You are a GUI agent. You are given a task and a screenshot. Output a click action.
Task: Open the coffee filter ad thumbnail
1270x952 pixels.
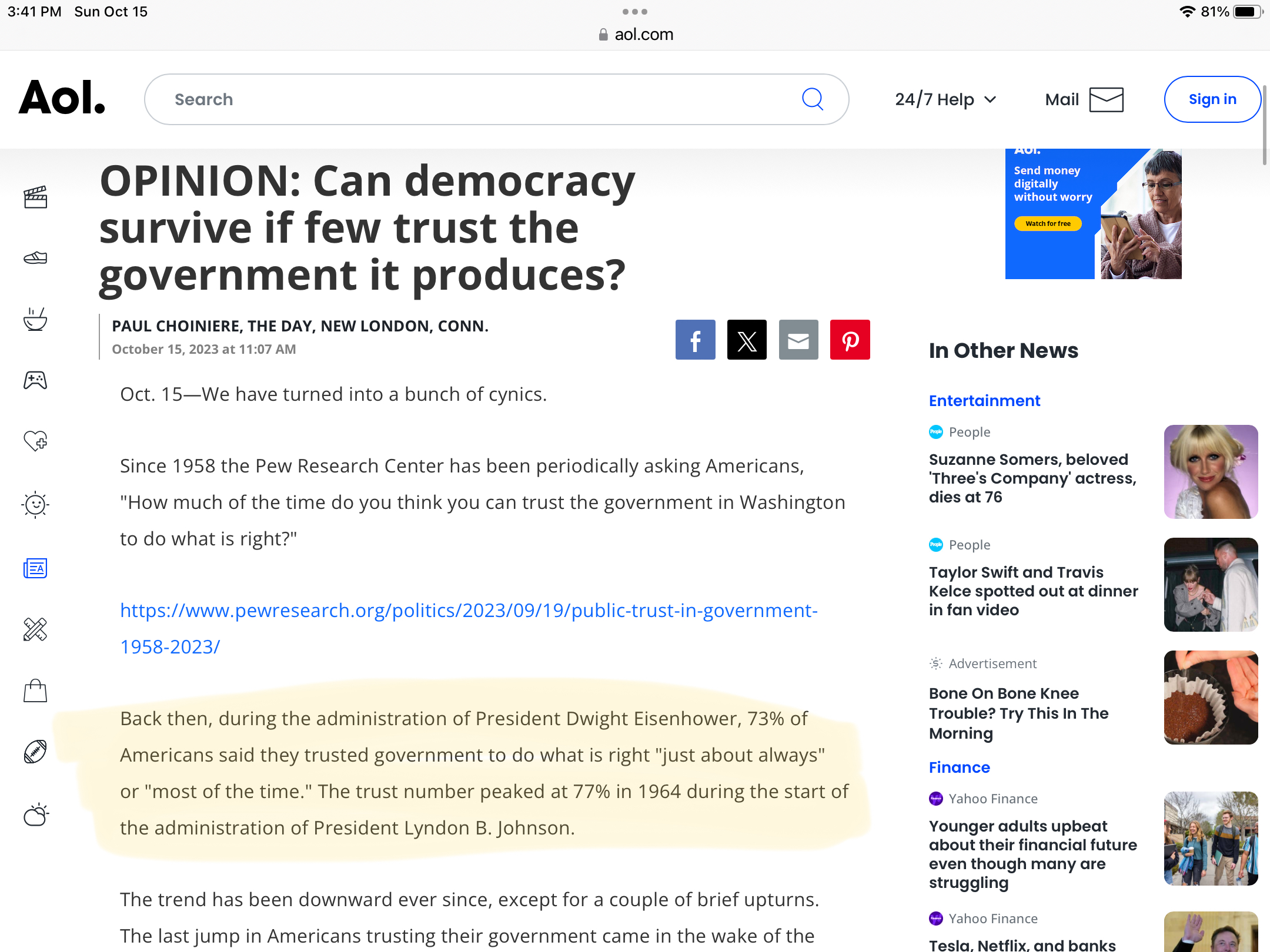tap(1211, 698)
